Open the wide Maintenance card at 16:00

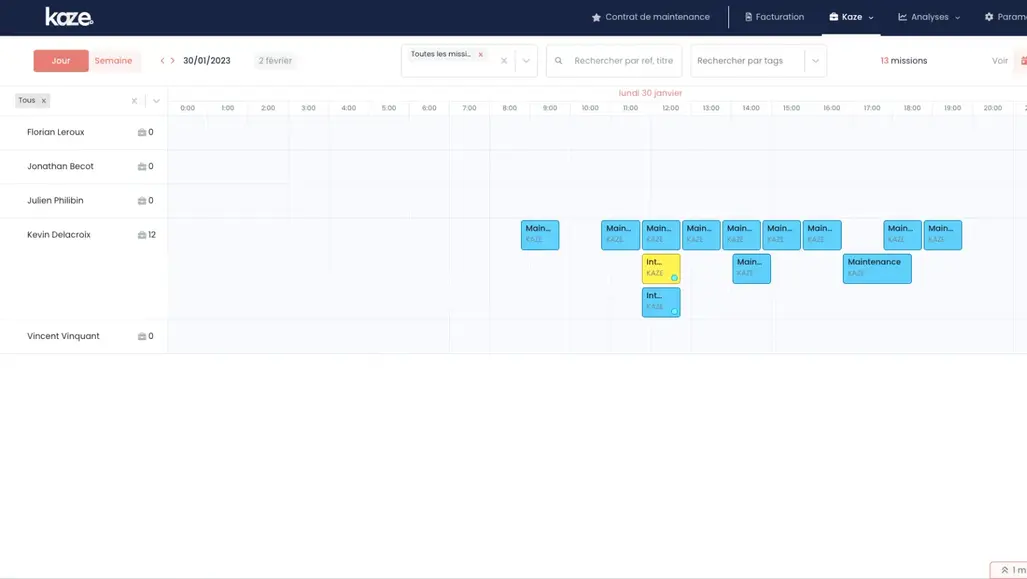(877, 269)
